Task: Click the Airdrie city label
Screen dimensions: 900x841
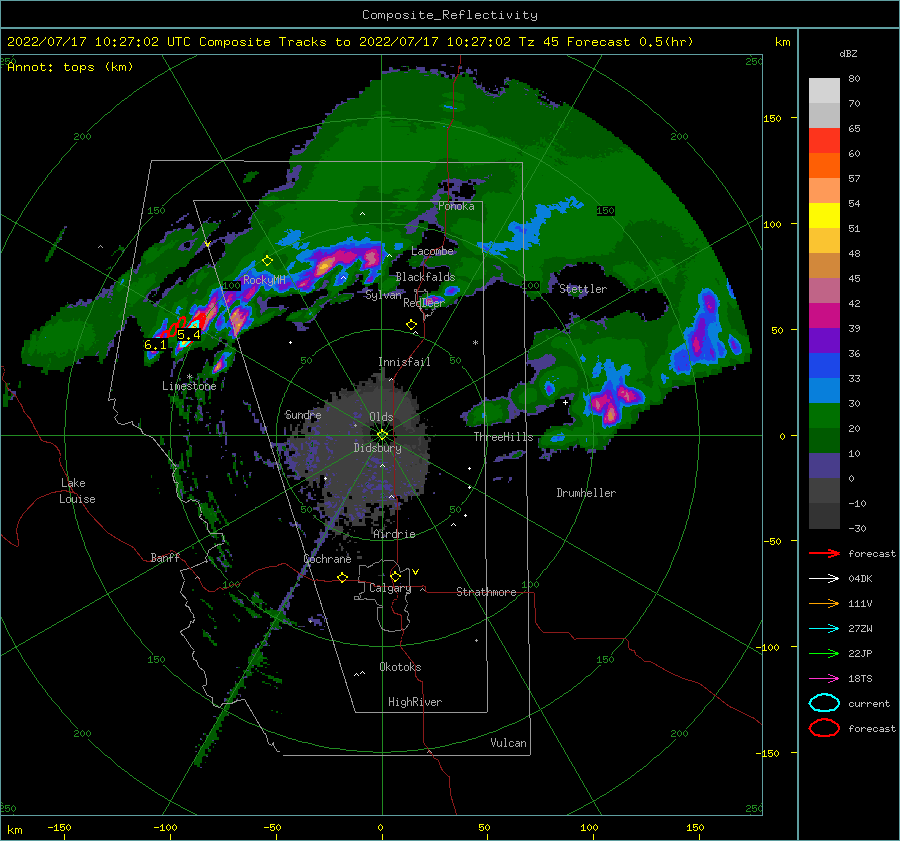Action: tap(394, 534)
